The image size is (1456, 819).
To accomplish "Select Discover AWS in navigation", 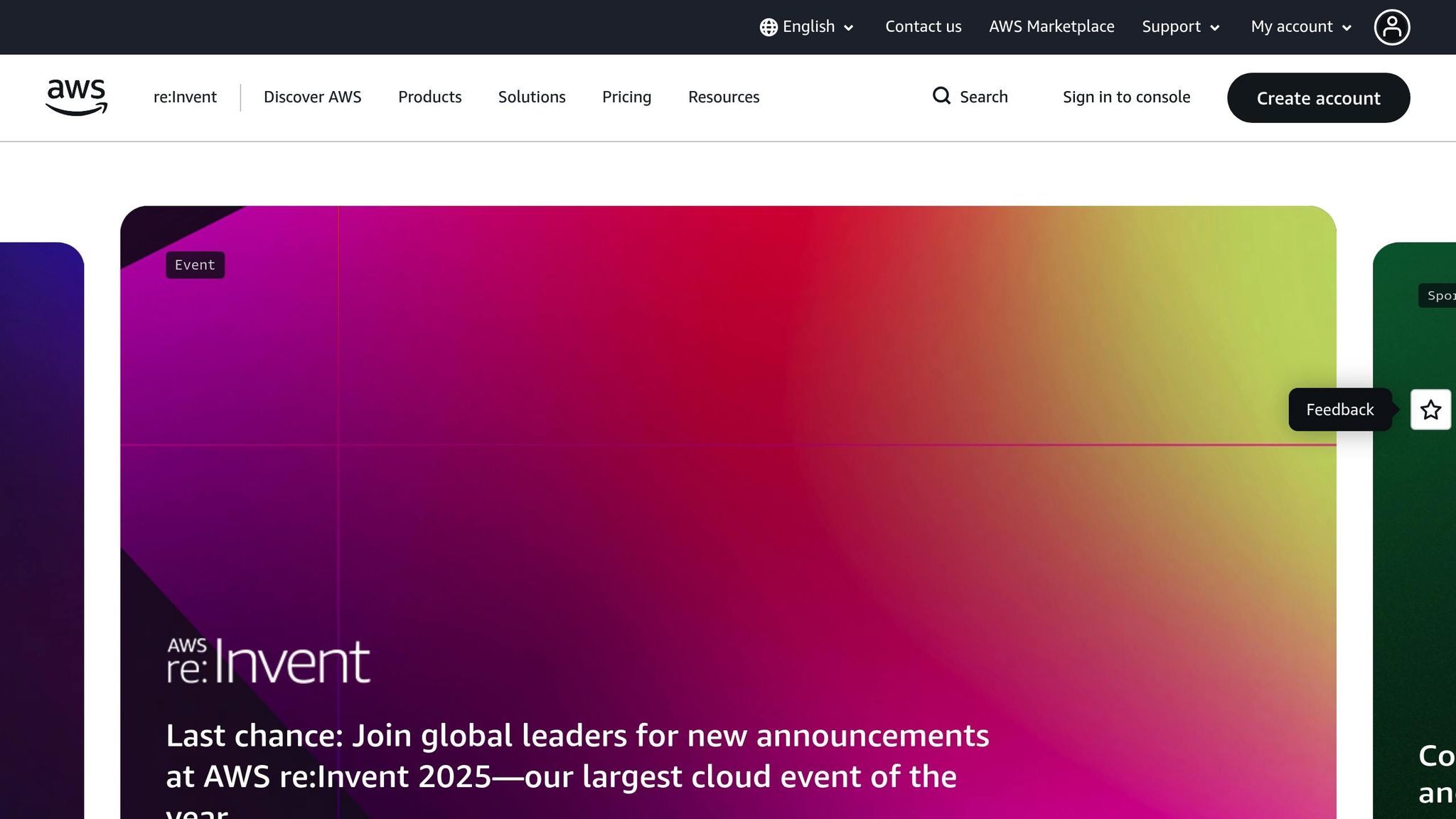I will pos(312,97).
